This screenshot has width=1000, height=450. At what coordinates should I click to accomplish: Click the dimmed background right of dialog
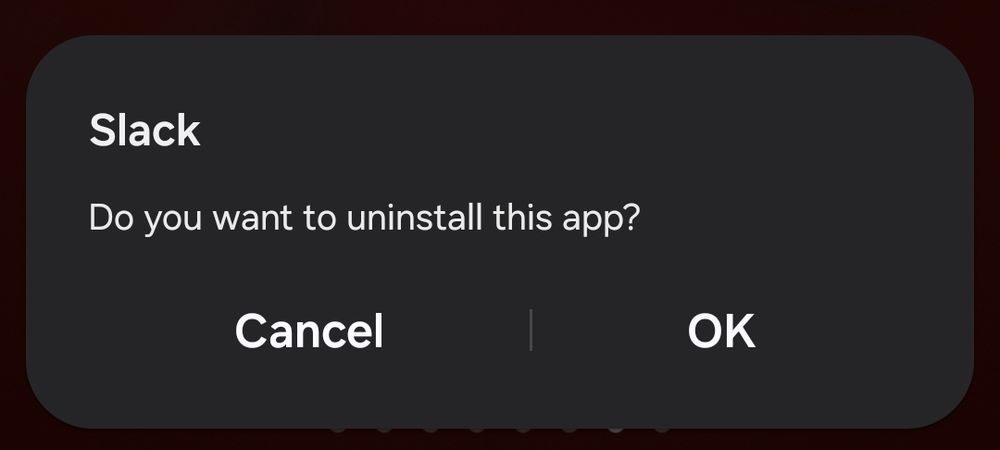[x=987, y=229]
